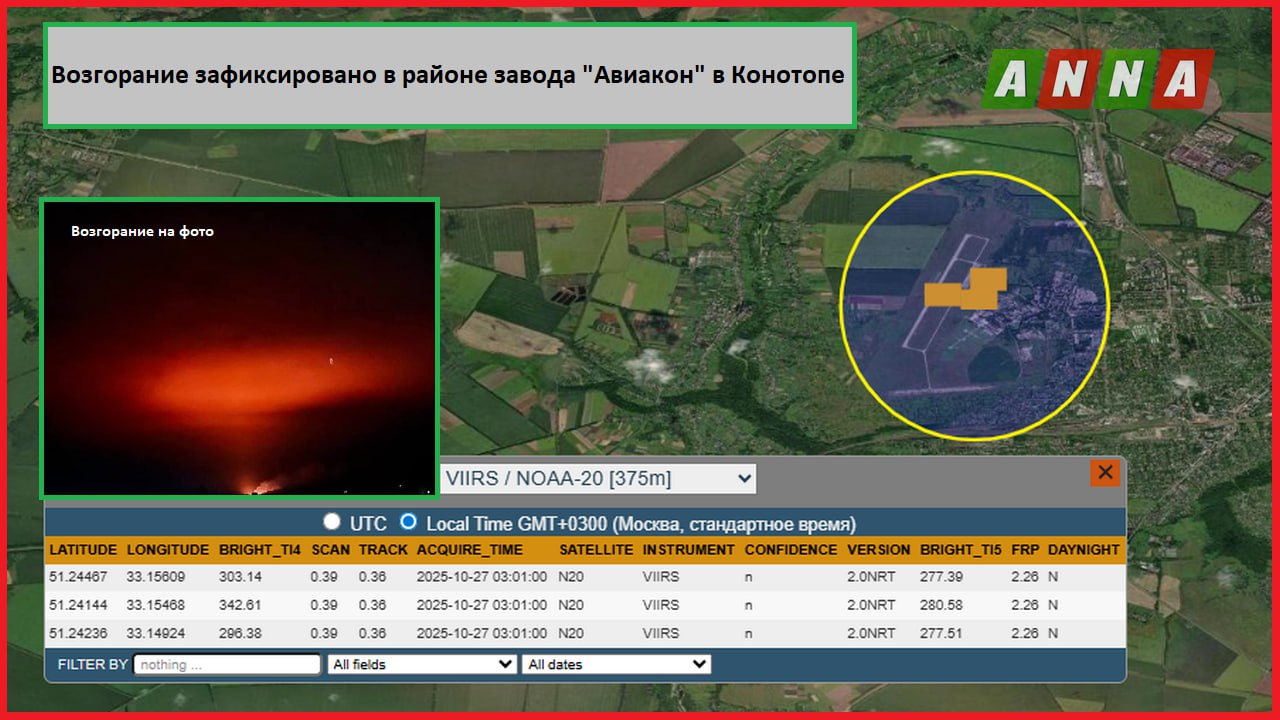Select the Local Time GMT+0300 radio button
The image size is (1280, 720).
click(x=408, y=522)
